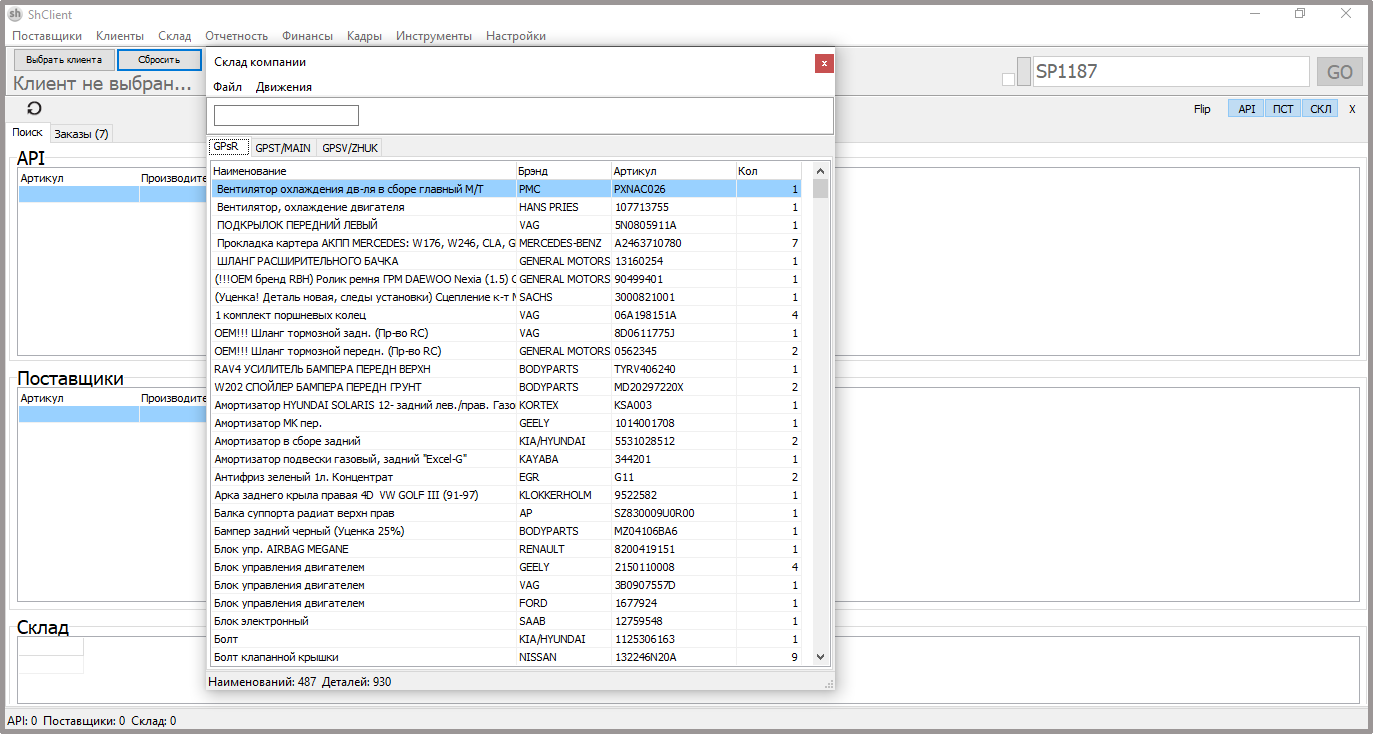Toggle the СКЛ filter button
1373x734 pixels.
pos(1321,109)
